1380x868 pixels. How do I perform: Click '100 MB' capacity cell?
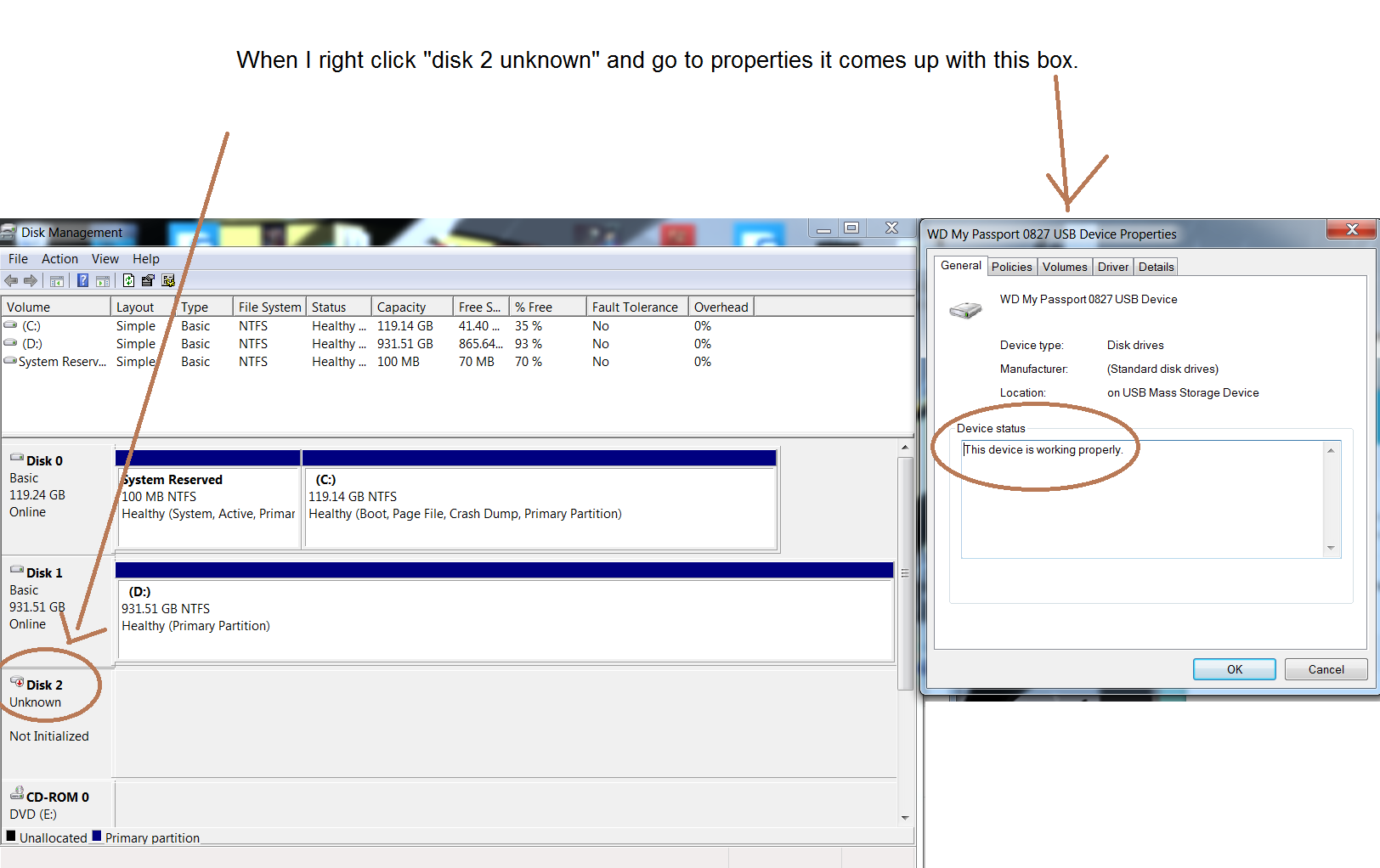coord(399,361)
